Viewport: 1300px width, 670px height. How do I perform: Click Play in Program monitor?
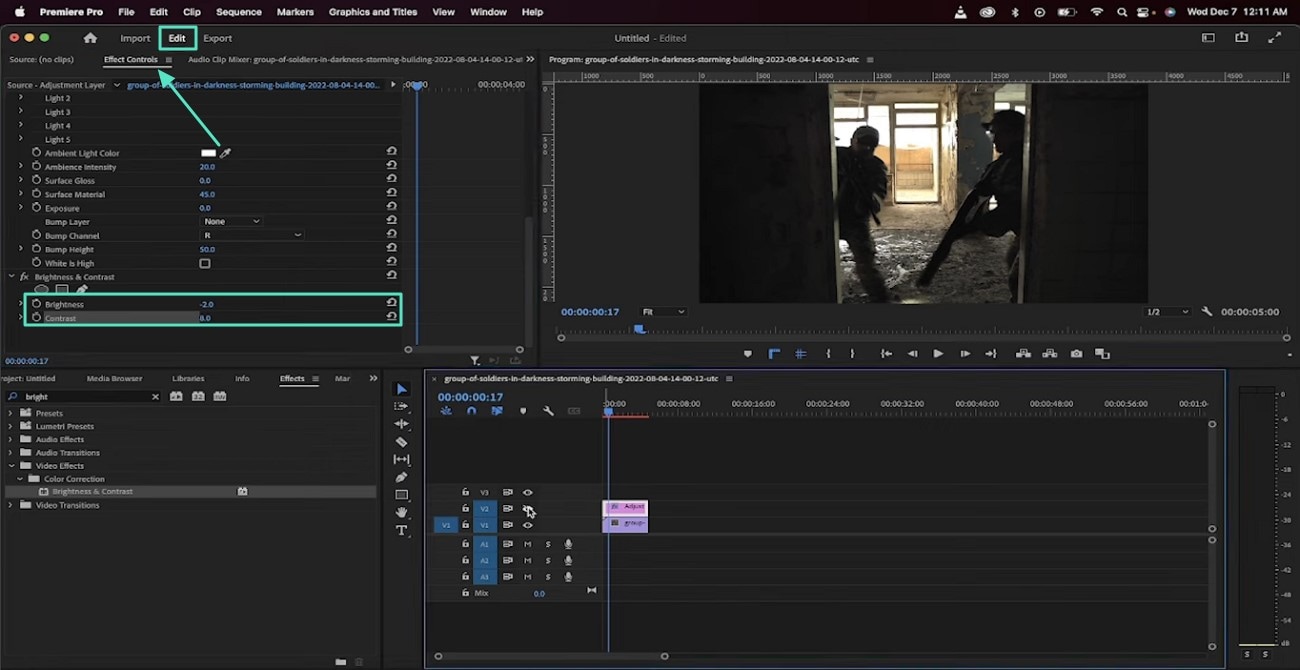(x=938, y=353)
